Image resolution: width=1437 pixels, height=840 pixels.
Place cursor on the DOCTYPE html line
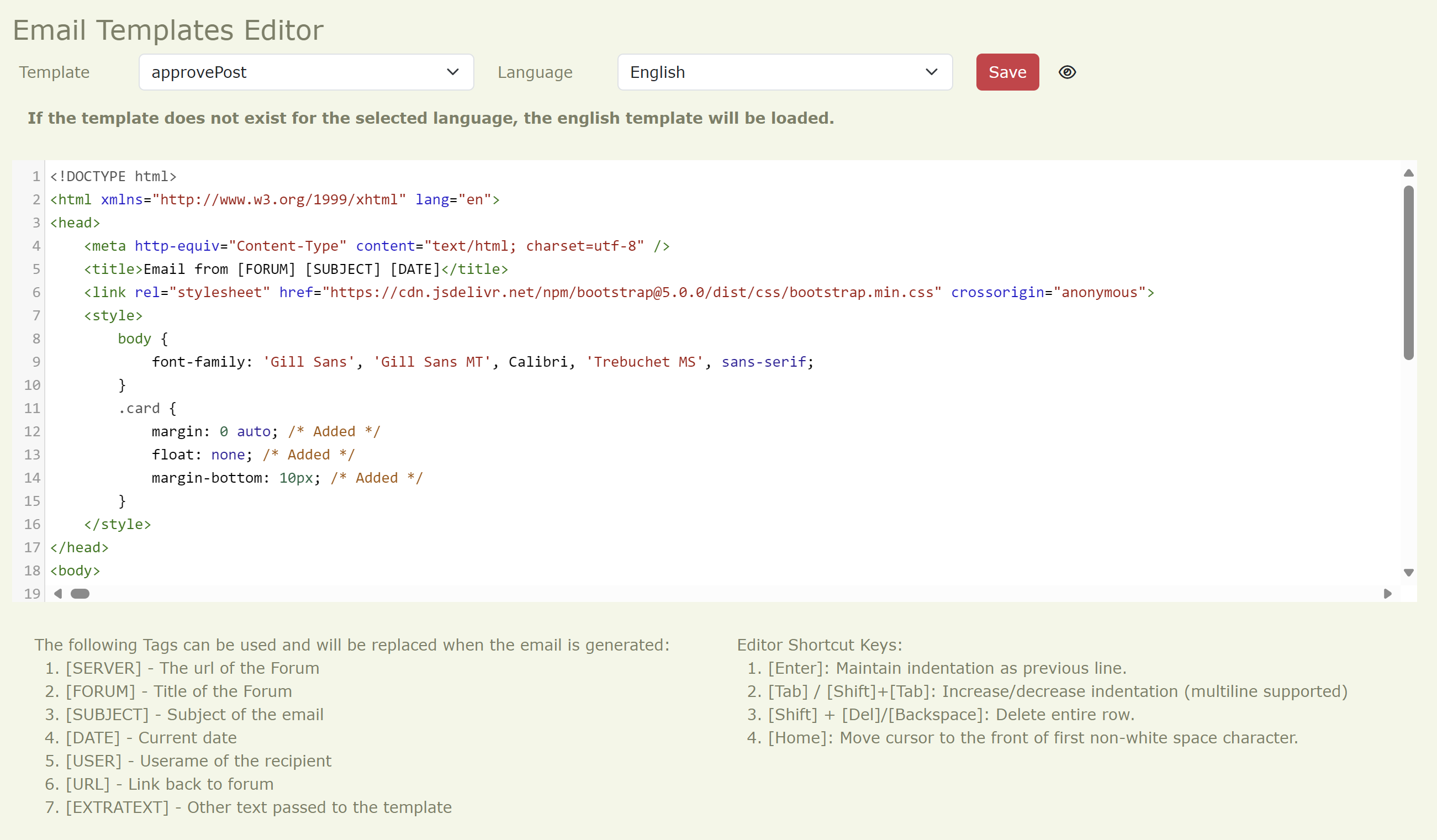tap(113, 177)
